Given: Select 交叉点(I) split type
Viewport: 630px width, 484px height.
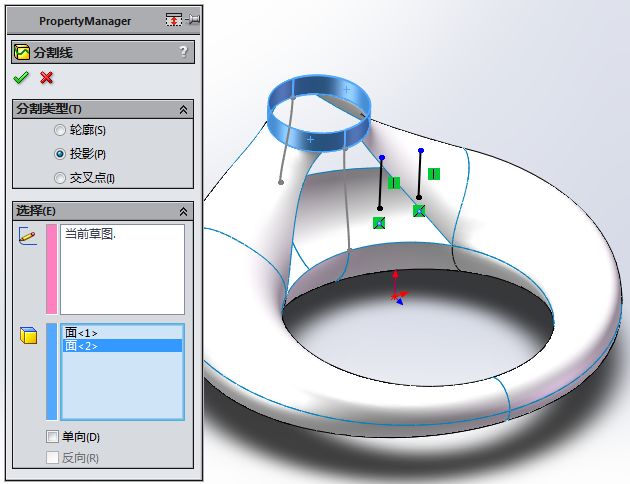Looking at the screenshot, I should [60, 178].
